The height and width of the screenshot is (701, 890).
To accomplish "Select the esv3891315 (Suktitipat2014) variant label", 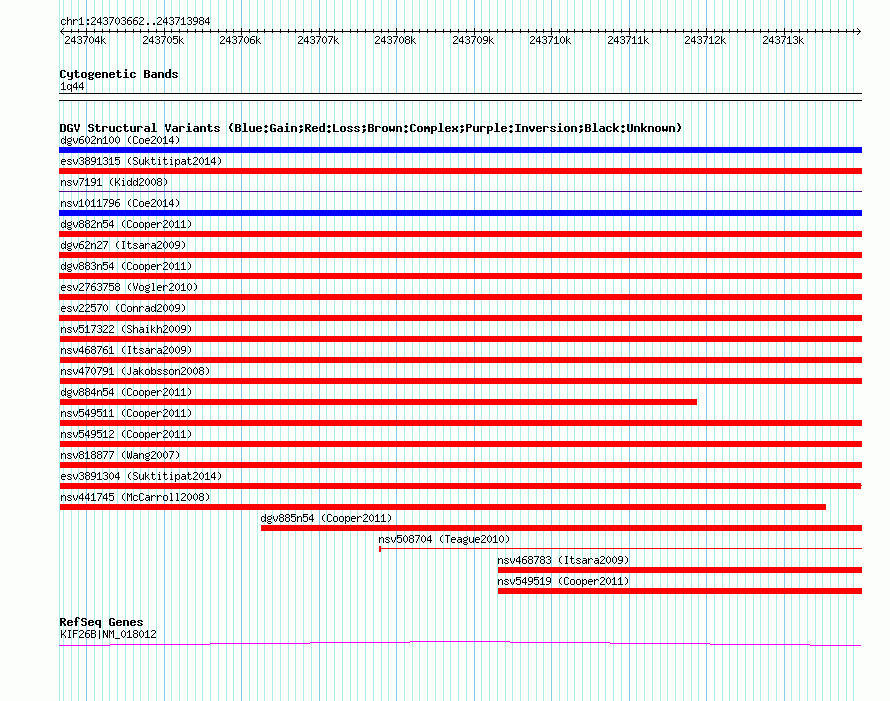I will coord(141,161).
